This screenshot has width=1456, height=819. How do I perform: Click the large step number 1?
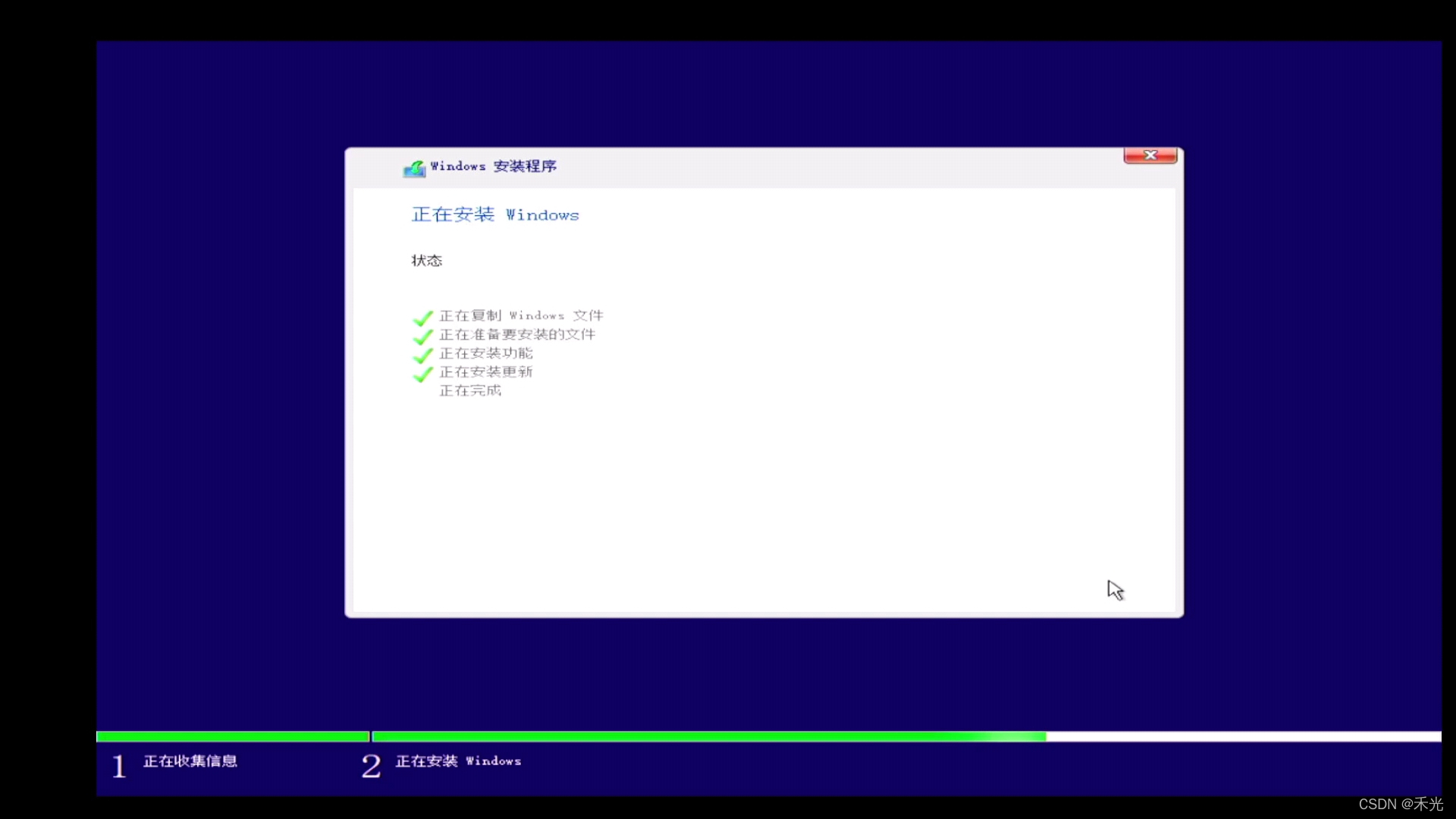click(119, 766)
